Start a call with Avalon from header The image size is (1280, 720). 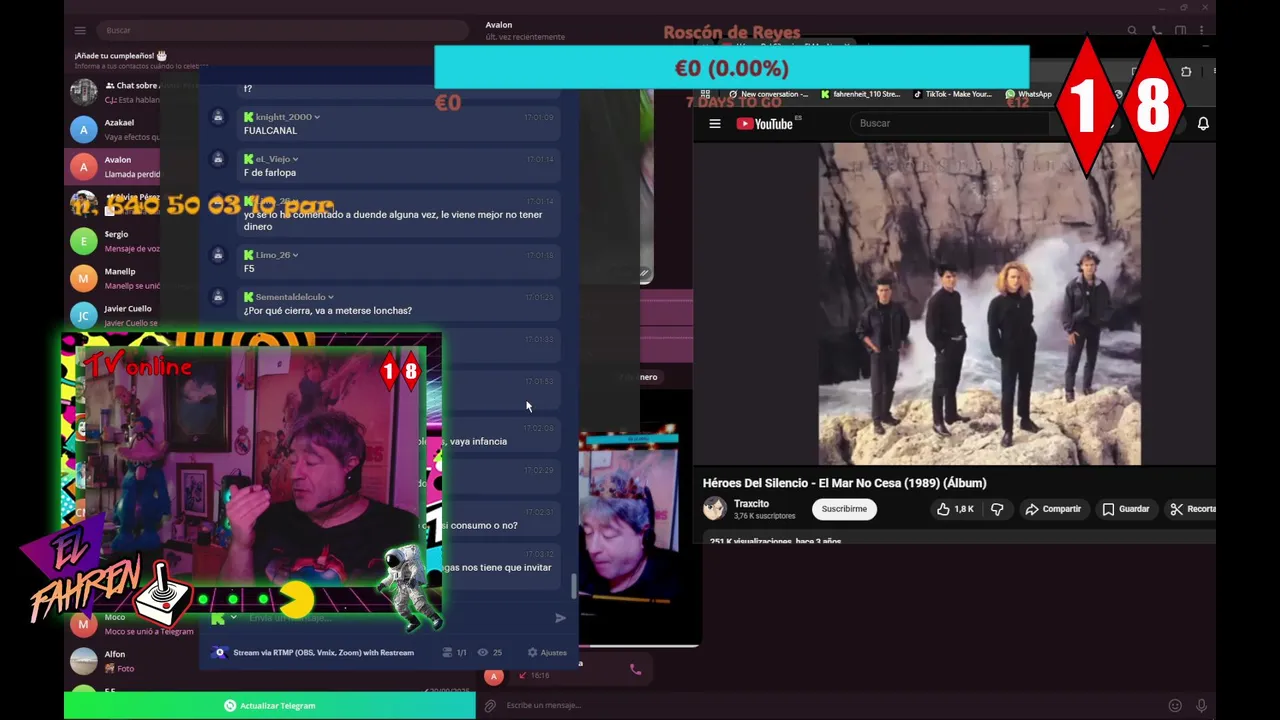pos(1157,30)
